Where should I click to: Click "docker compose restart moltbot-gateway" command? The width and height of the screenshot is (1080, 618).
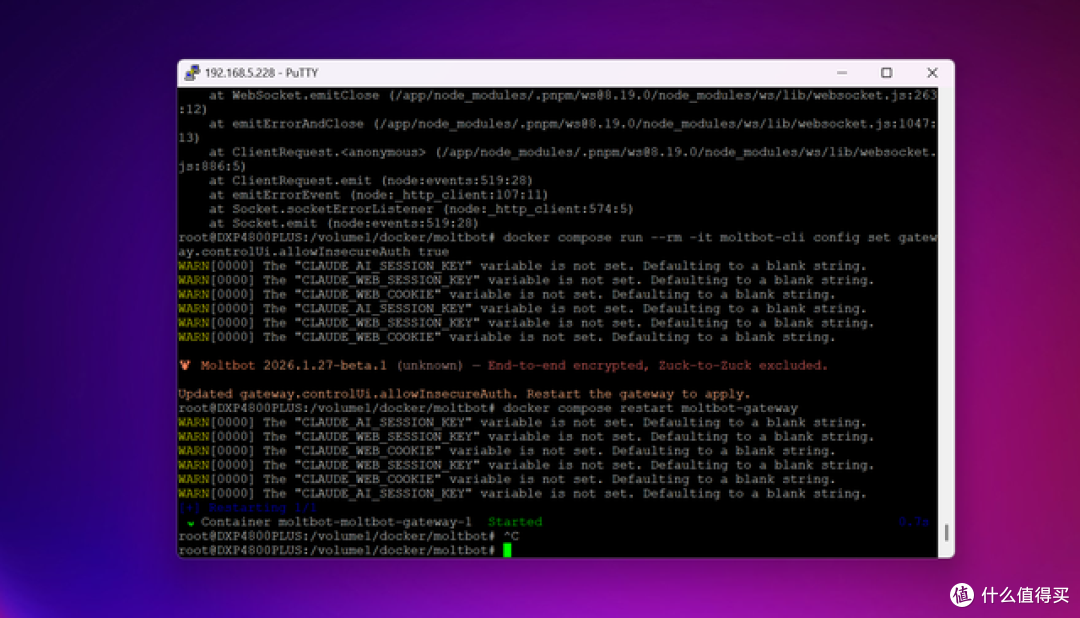[650, 408]
